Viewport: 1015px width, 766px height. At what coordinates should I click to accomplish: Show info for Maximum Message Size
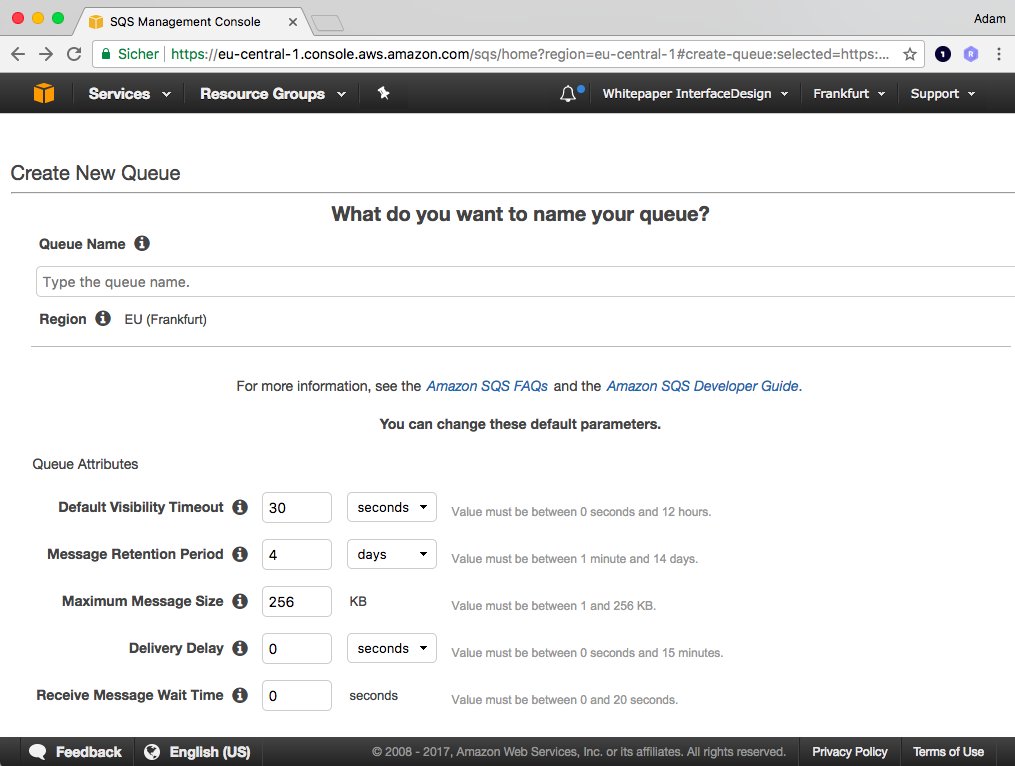click(x=240, y=601)
